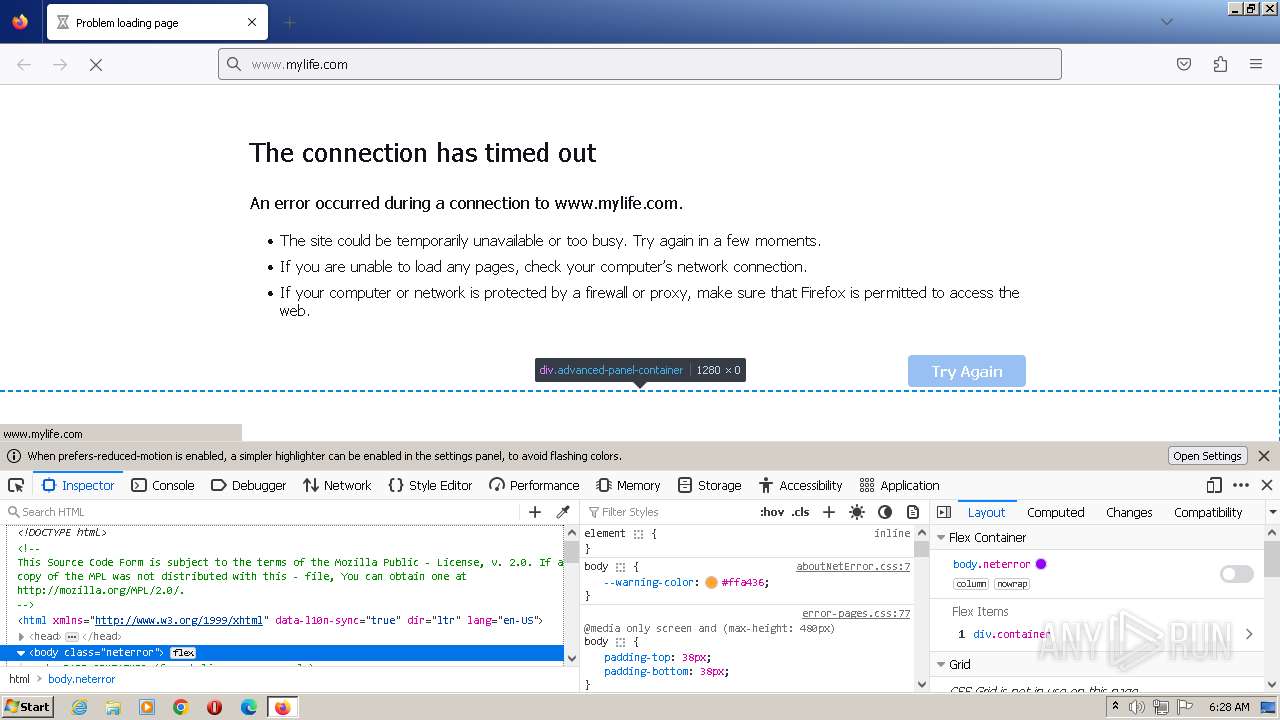
Task: Select html in the breadcrumb
Action: [19, 679]
